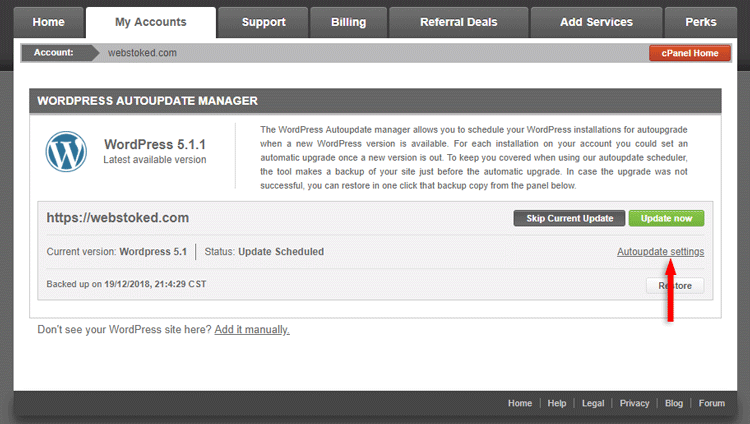Click Status: Update Scheduled text
This screenshot has width=750, height=424.
[264, 252]
